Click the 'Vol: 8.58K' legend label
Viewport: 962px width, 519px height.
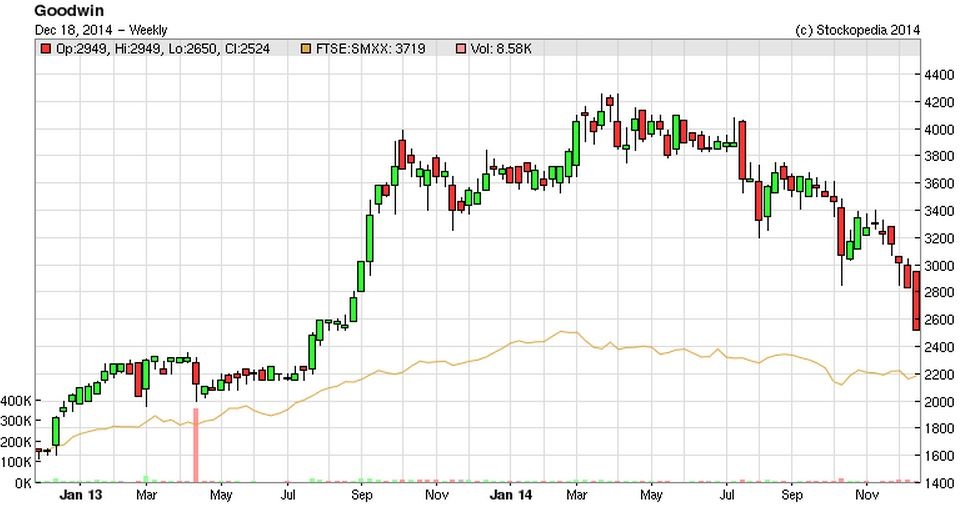pos(501,48)
